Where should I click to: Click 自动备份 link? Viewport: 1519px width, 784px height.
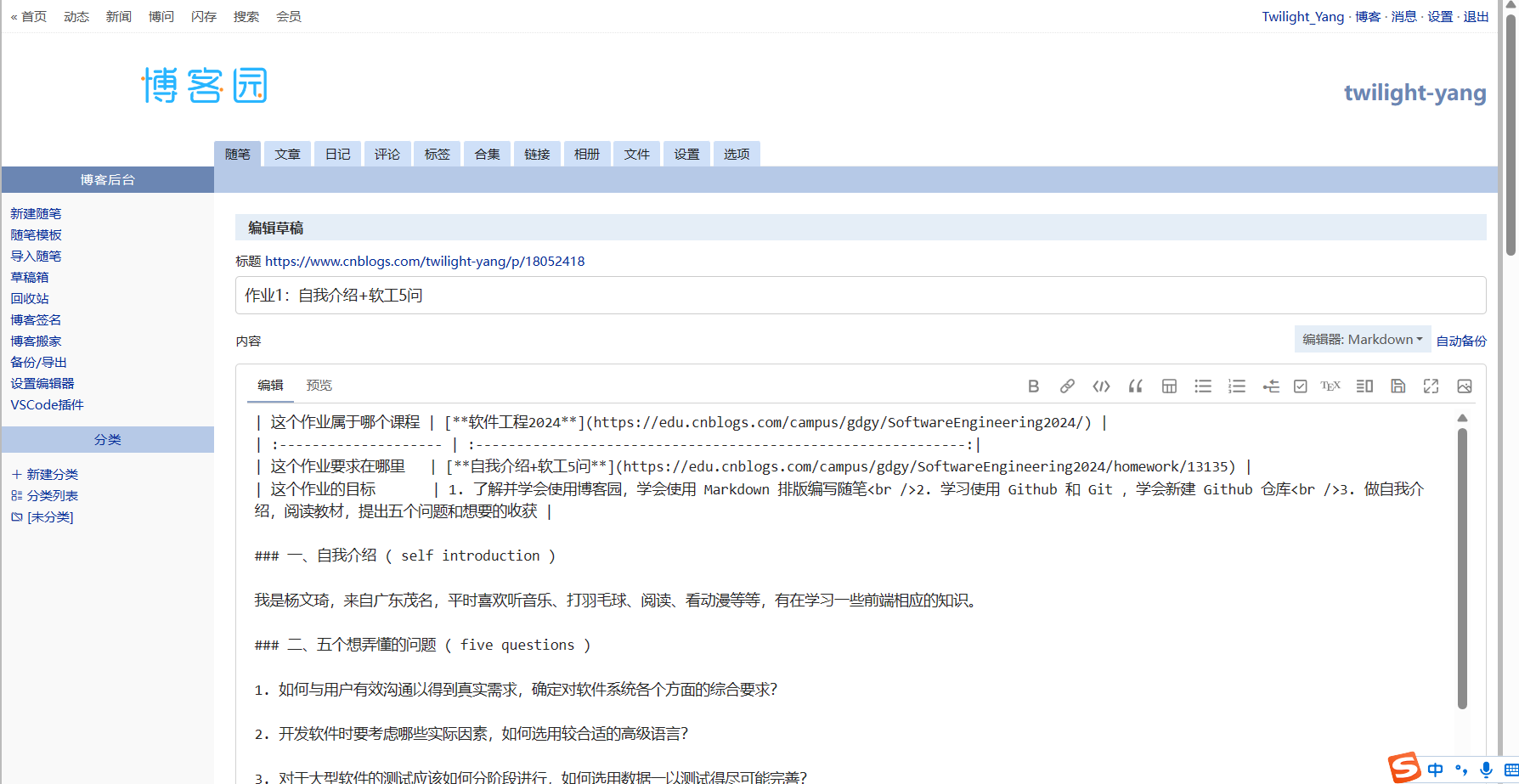pyautogui.click(x=1461, y=341)
